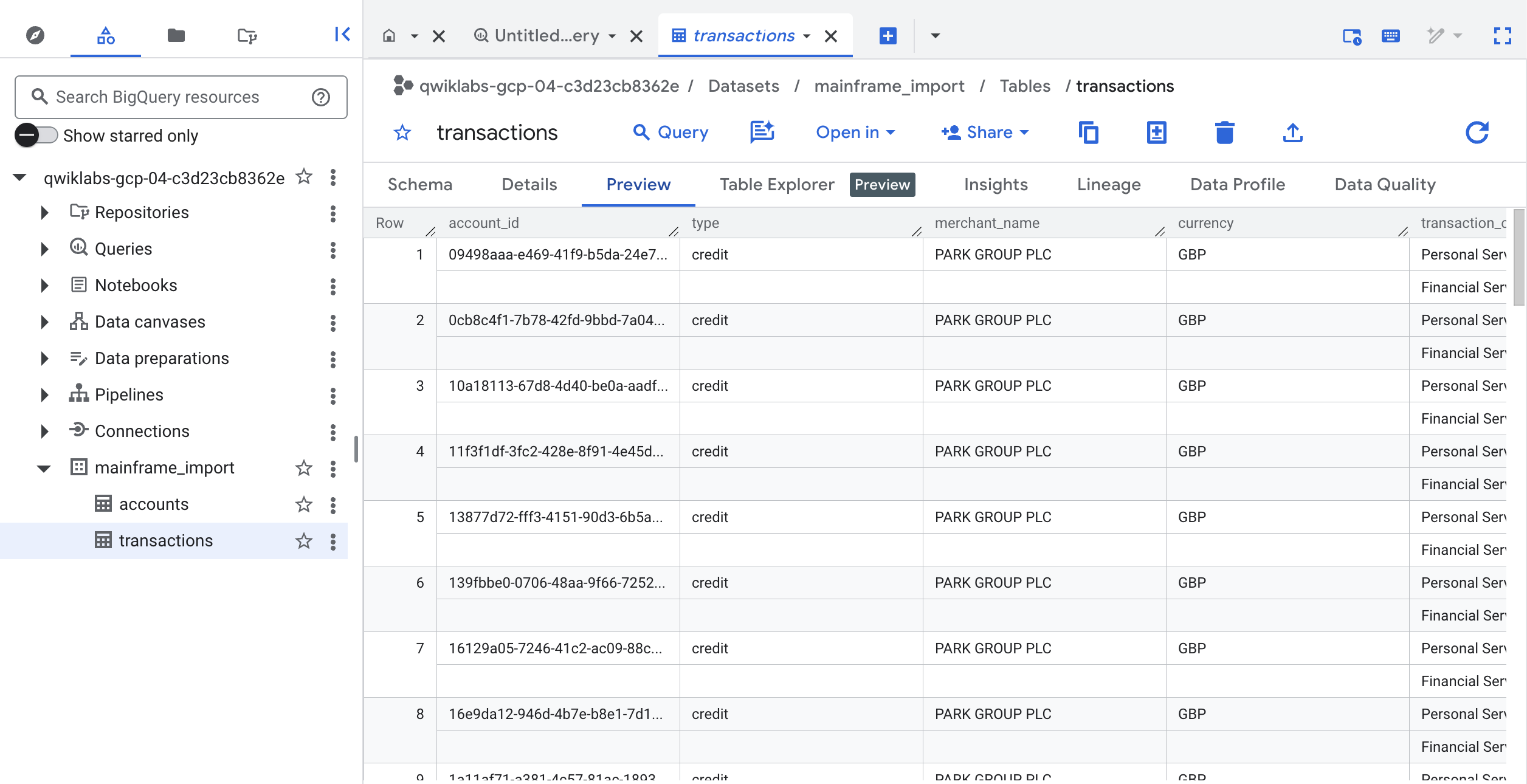The image size is (1527, 784).
Task: Export the transactions table
Action: 1292,132
